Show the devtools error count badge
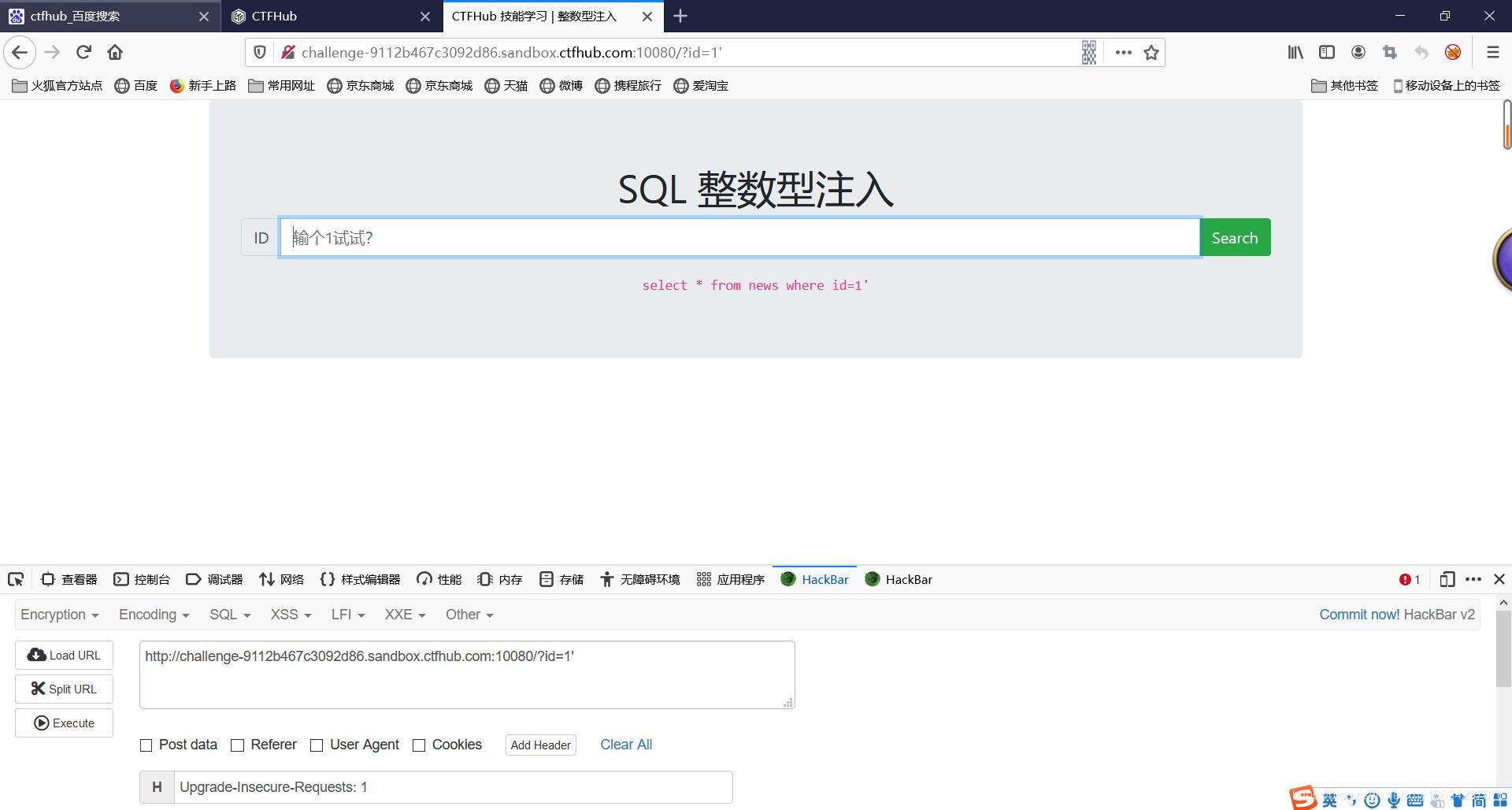The width and height of the screenshot is (1512, 810). 1410,580
